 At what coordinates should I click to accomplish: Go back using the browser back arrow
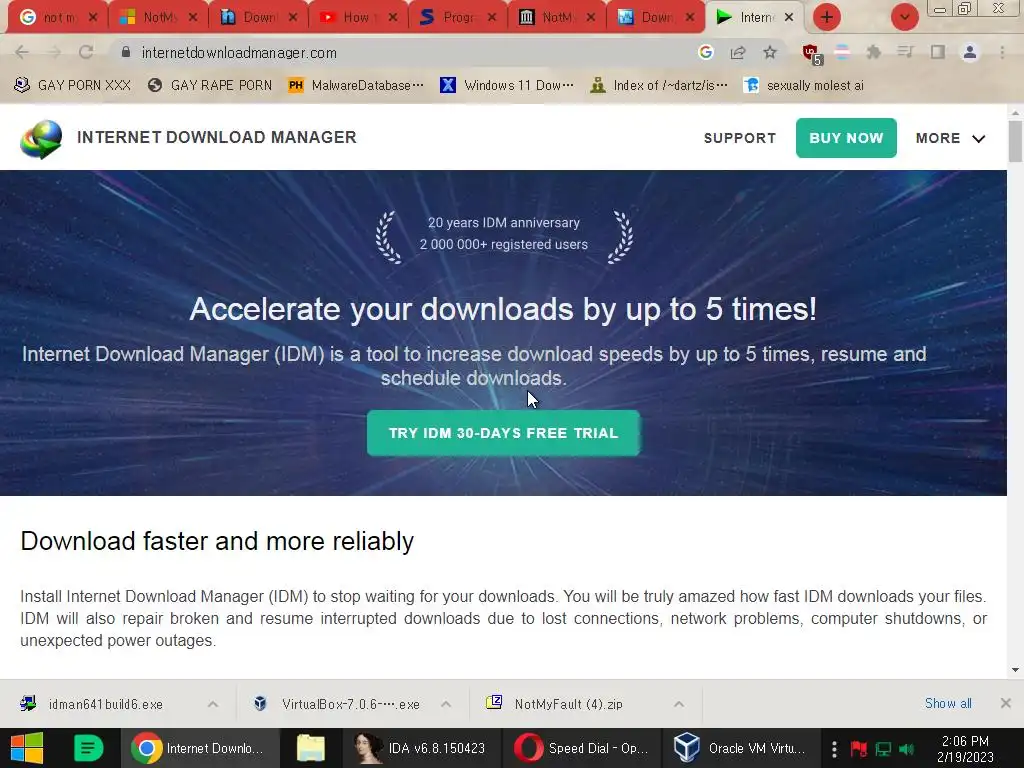click(22, 52)
